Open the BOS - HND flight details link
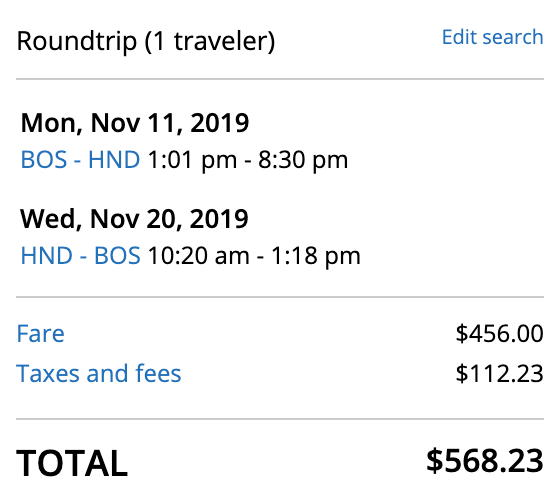 pos(80,159)
